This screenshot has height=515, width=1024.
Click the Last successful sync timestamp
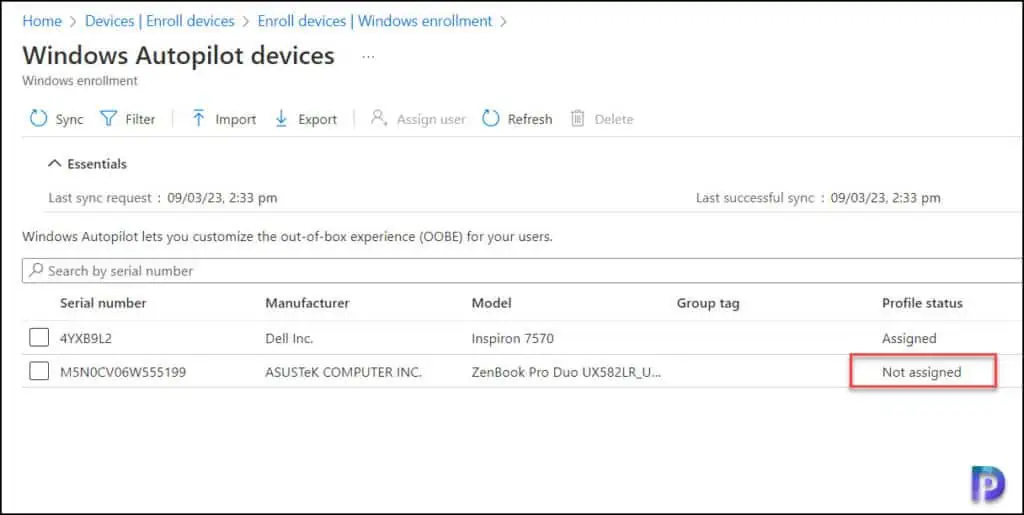point(886,198)
